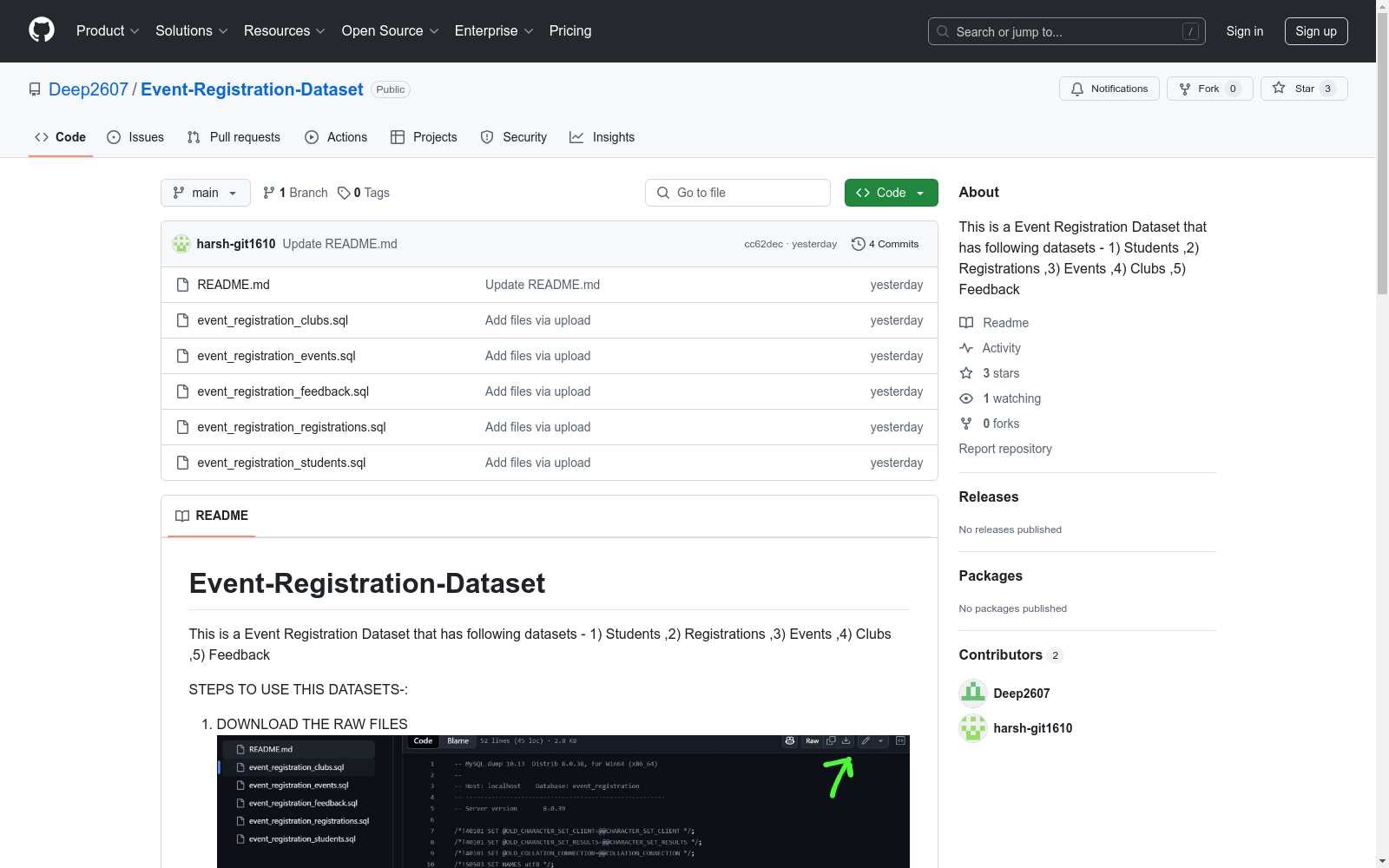
Task: Open the Releases section heading
Action: click(989, 497)
